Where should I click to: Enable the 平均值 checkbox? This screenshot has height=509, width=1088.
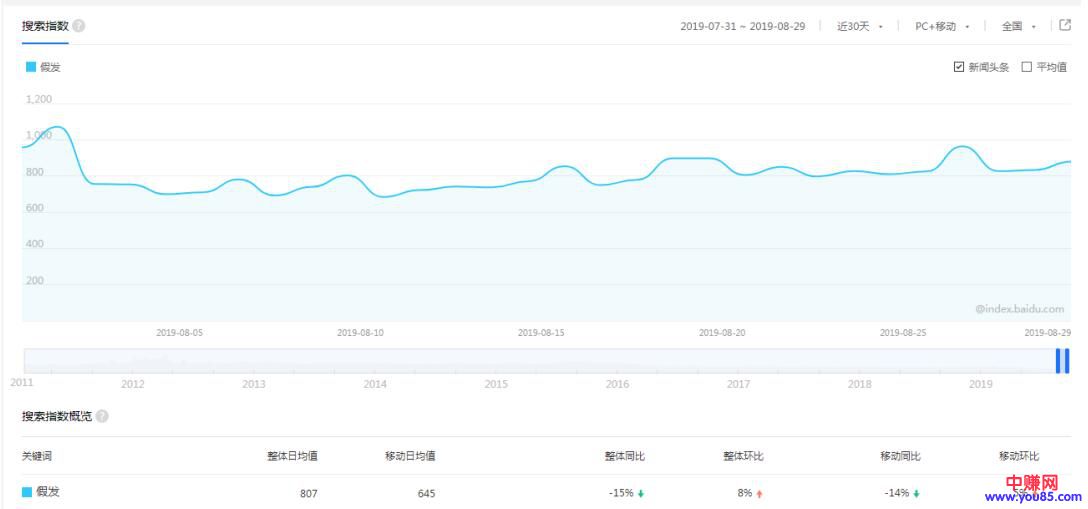[x=1026, y=67]
